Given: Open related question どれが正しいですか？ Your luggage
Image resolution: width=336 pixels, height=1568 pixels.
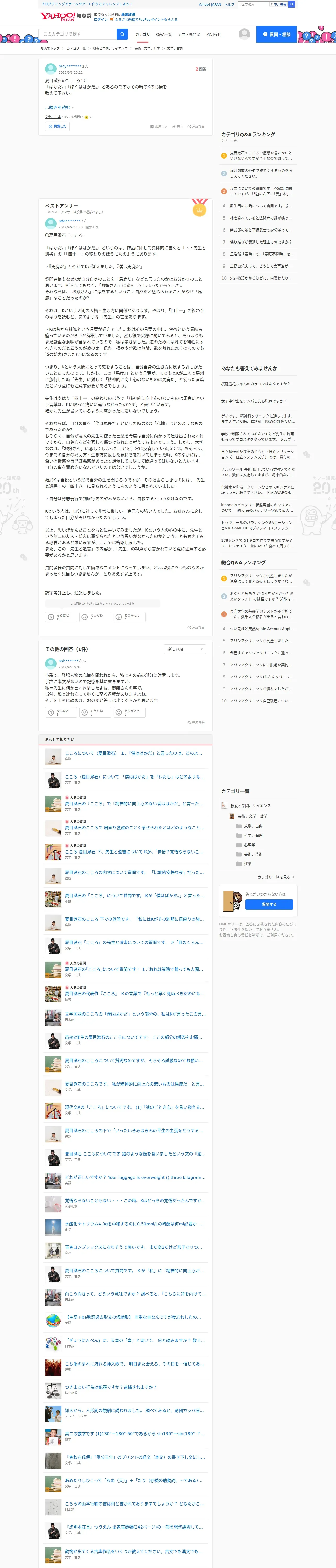Looking at the screenshot, I should click(135, 1177).
